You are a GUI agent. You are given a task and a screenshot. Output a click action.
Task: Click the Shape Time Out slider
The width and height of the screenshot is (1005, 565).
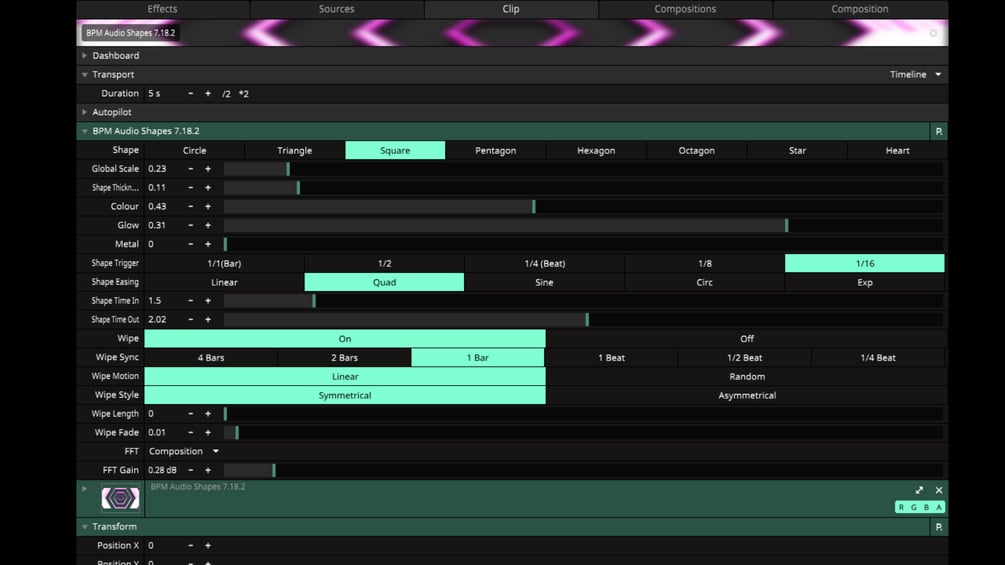pyautogui.click(x=583, y=319)
